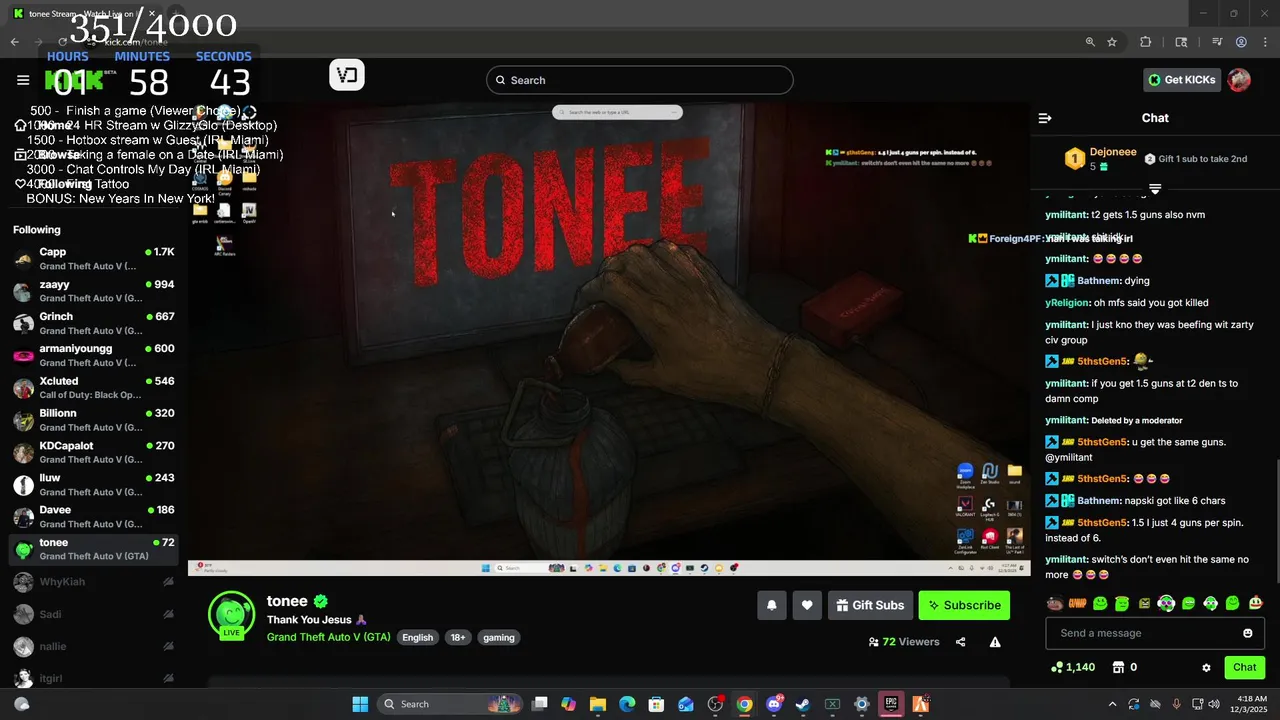Screen dimensions: 1280x720
Task: Open zaayy channel in Following list
Action: (94, 291)
